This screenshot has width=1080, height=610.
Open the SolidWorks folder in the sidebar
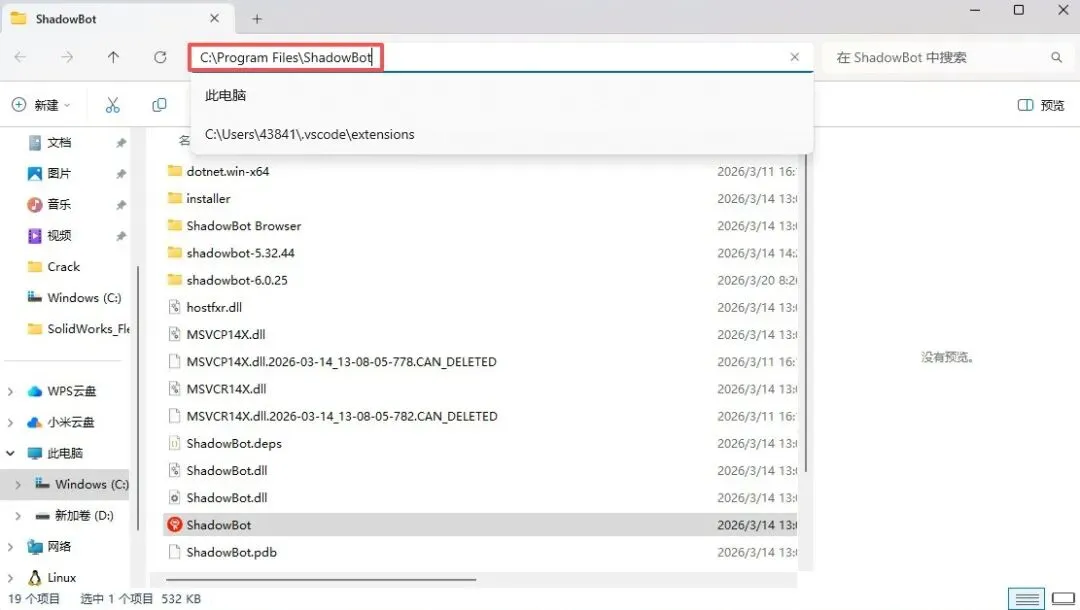(87, 328)
